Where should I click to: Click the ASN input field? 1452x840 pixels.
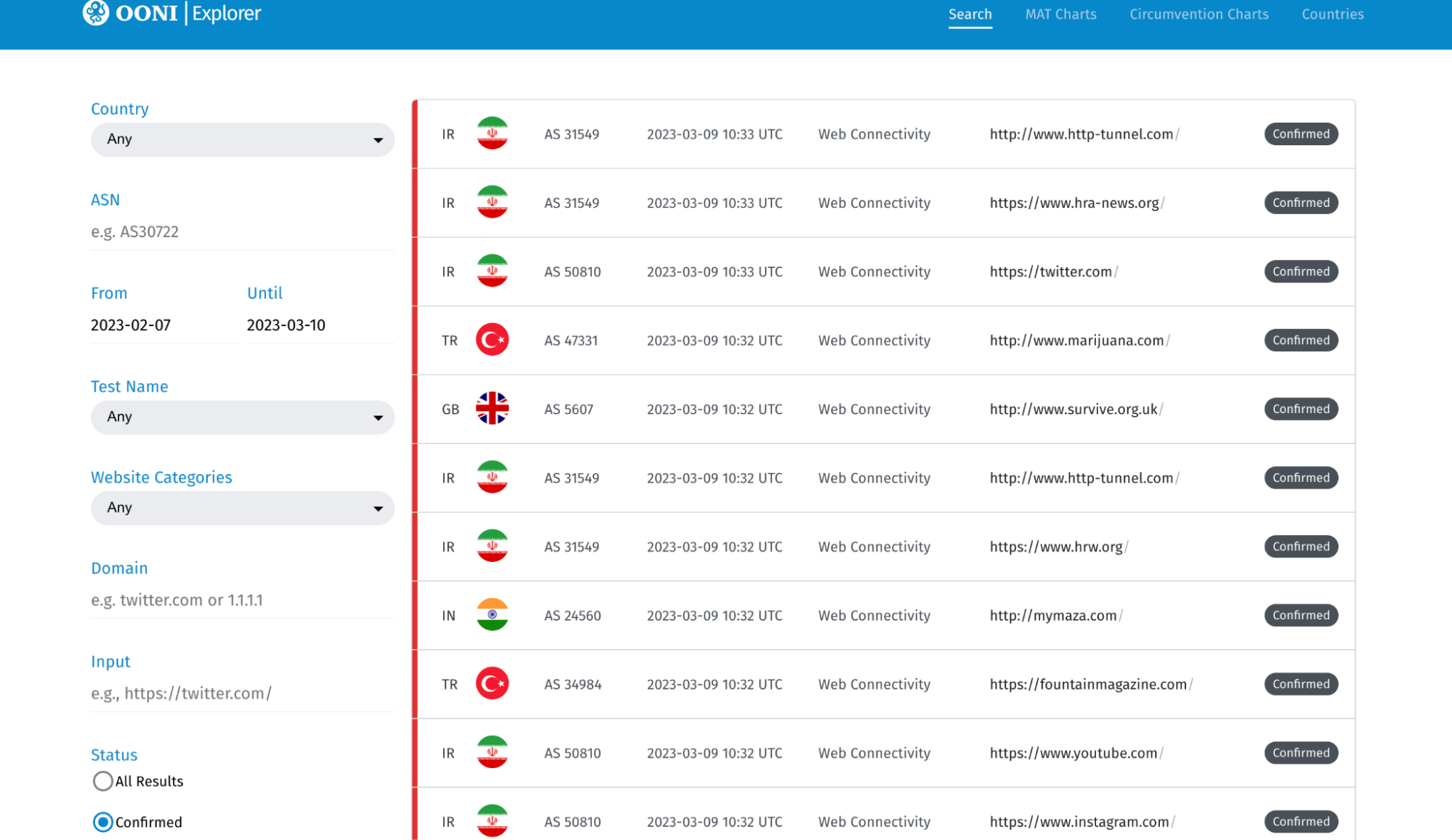pyautogui.click(x=242, y=232)
